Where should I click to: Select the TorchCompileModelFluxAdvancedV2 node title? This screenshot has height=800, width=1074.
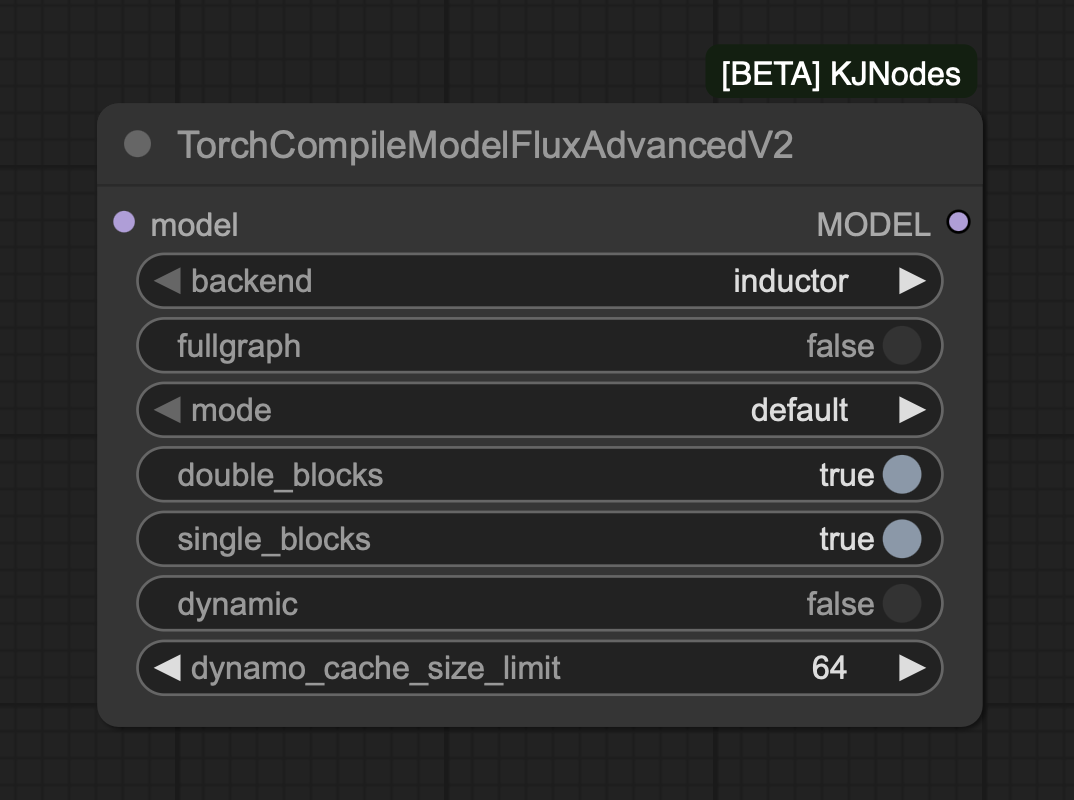(x=485, y=145)
